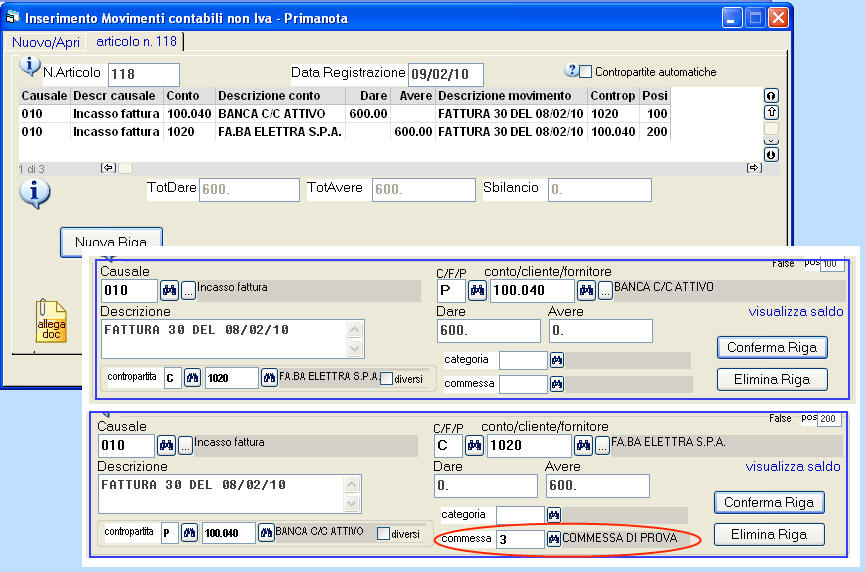Image resolution: width=865 pixels, height=572 pixels.
Task: Move up one row with up arrow icon
Action: point(771,113)
